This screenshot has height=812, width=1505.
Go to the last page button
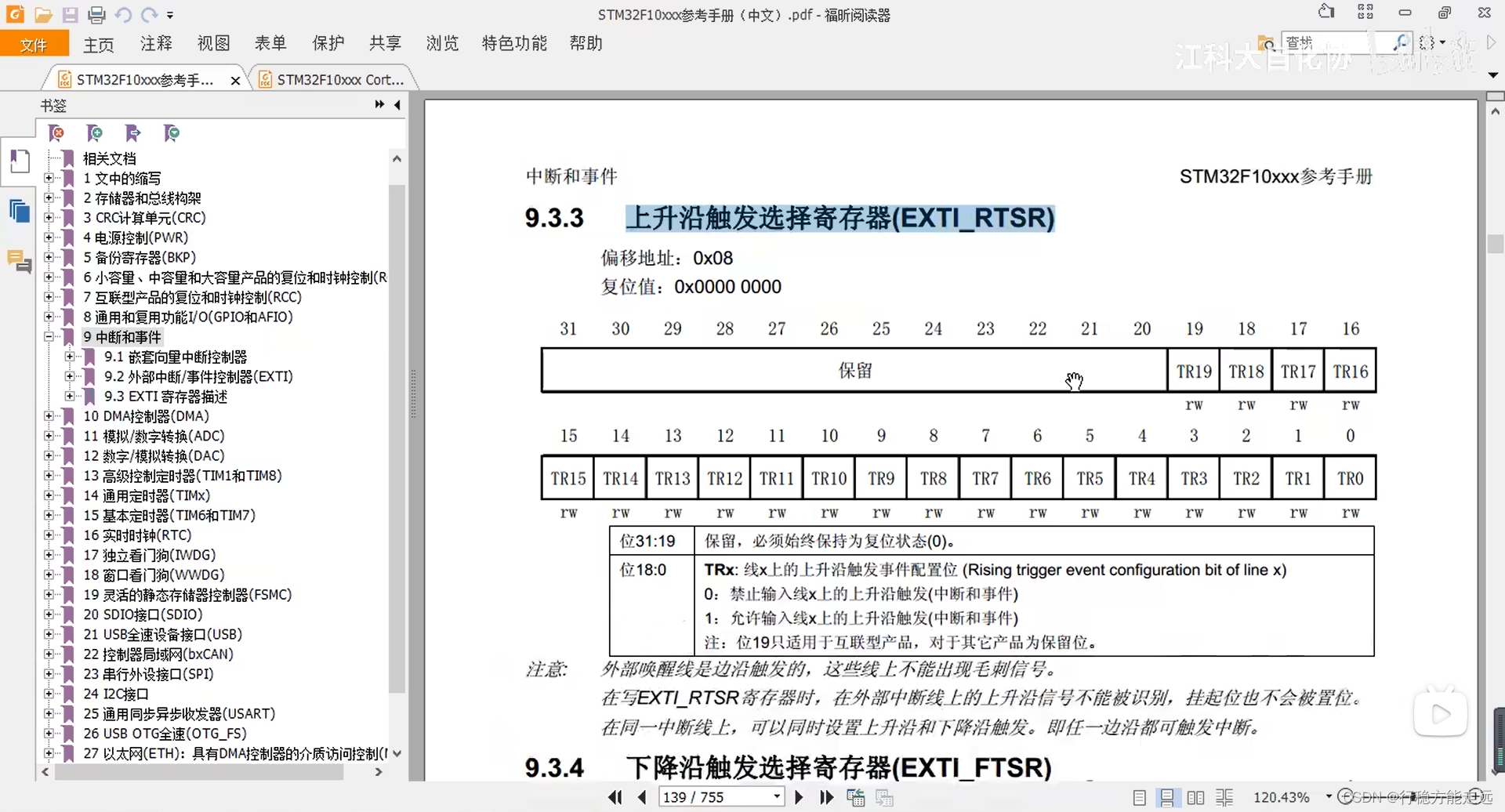tap(826, 797)
